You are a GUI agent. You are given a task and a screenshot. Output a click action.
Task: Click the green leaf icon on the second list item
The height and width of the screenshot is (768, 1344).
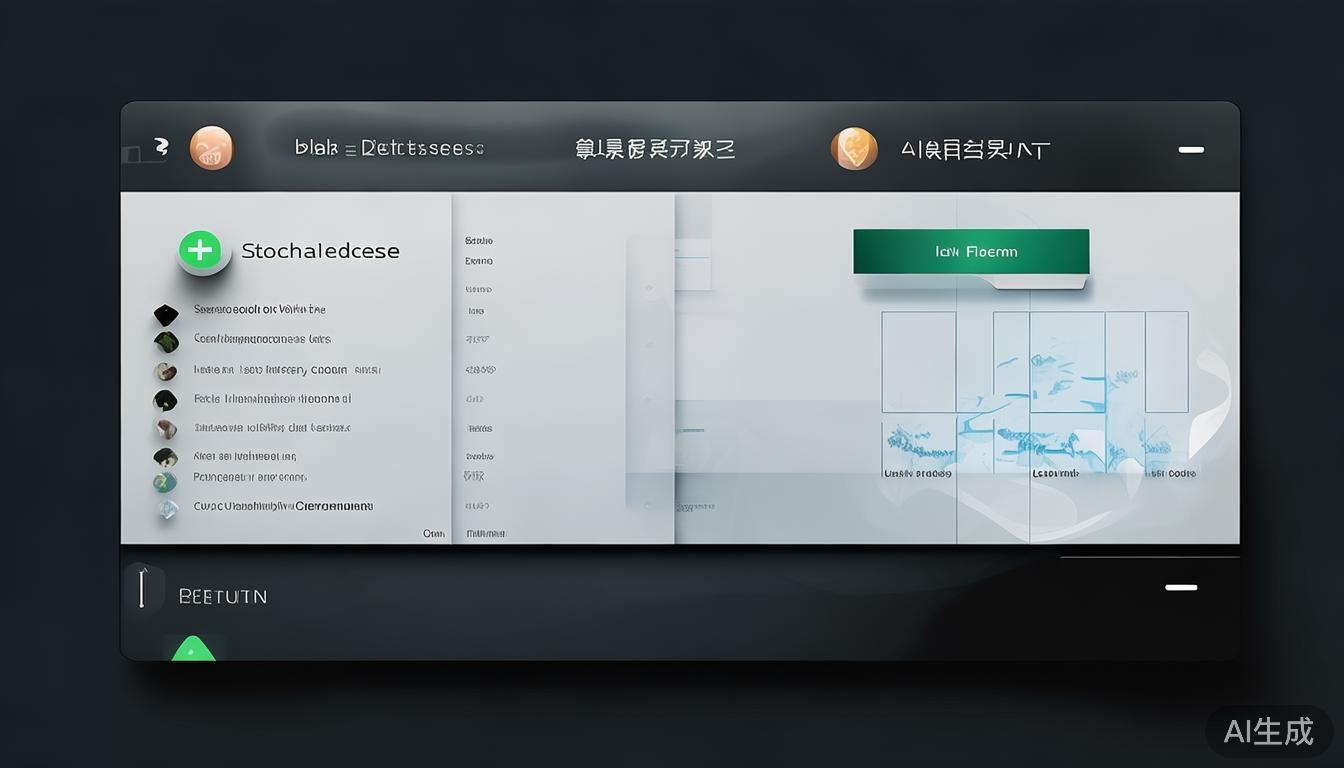pos(165,339)
